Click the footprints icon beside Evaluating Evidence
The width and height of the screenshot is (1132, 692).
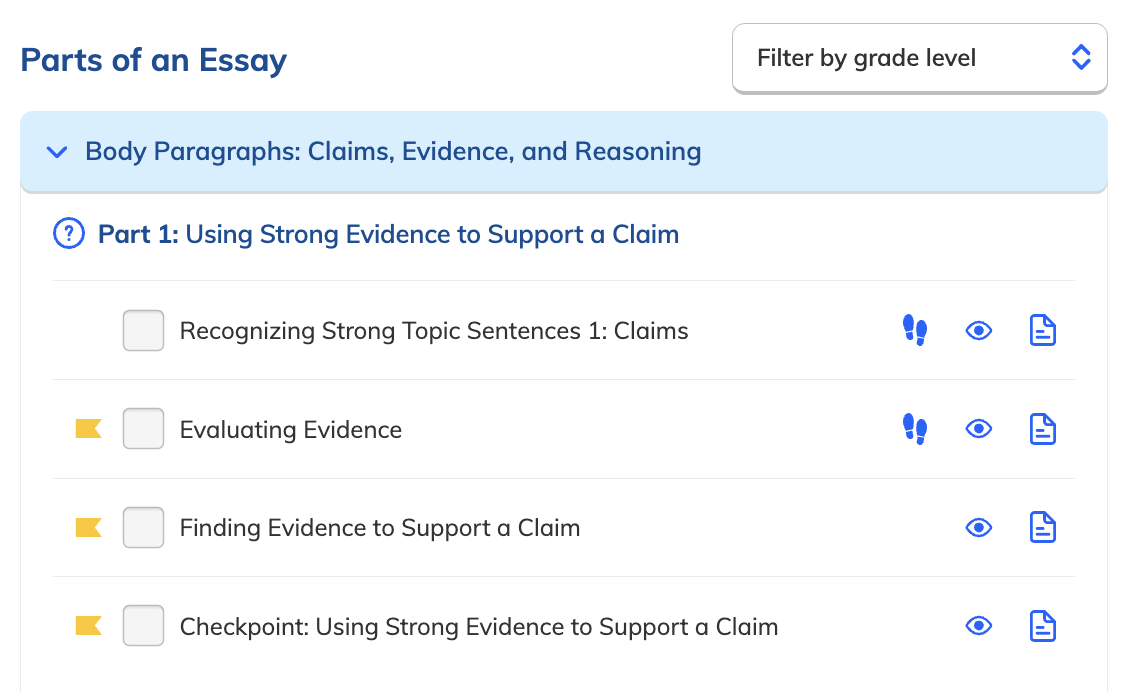[914, 428]
